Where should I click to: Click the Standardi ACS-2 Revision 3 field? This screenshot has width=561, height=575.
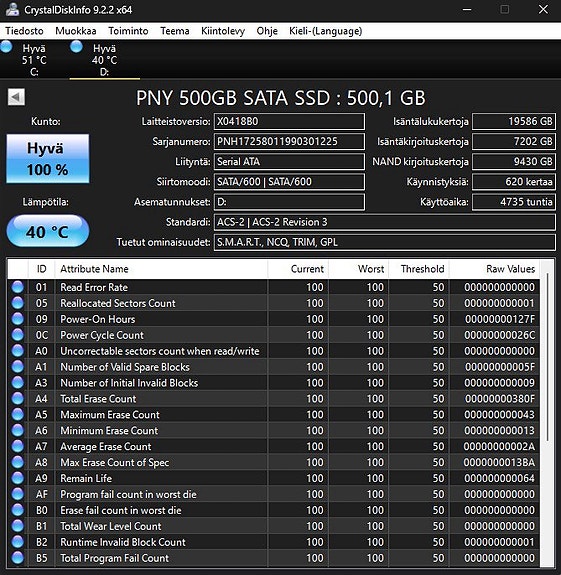pyautogui.click(x=385, y=222)
